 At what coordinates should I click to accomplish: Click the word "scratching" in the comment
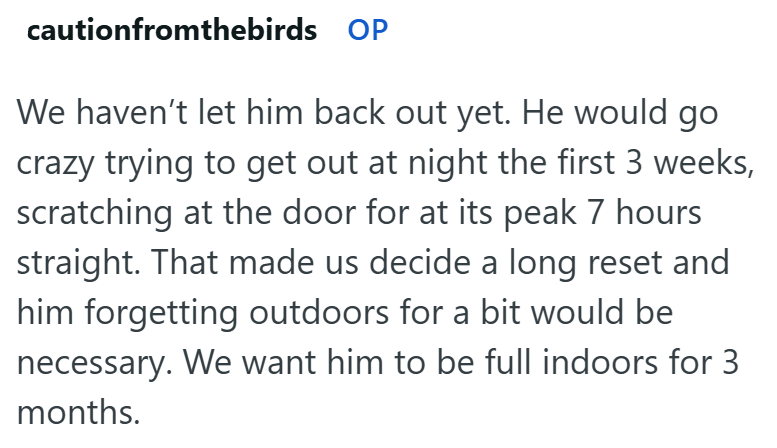click(95, 217)
